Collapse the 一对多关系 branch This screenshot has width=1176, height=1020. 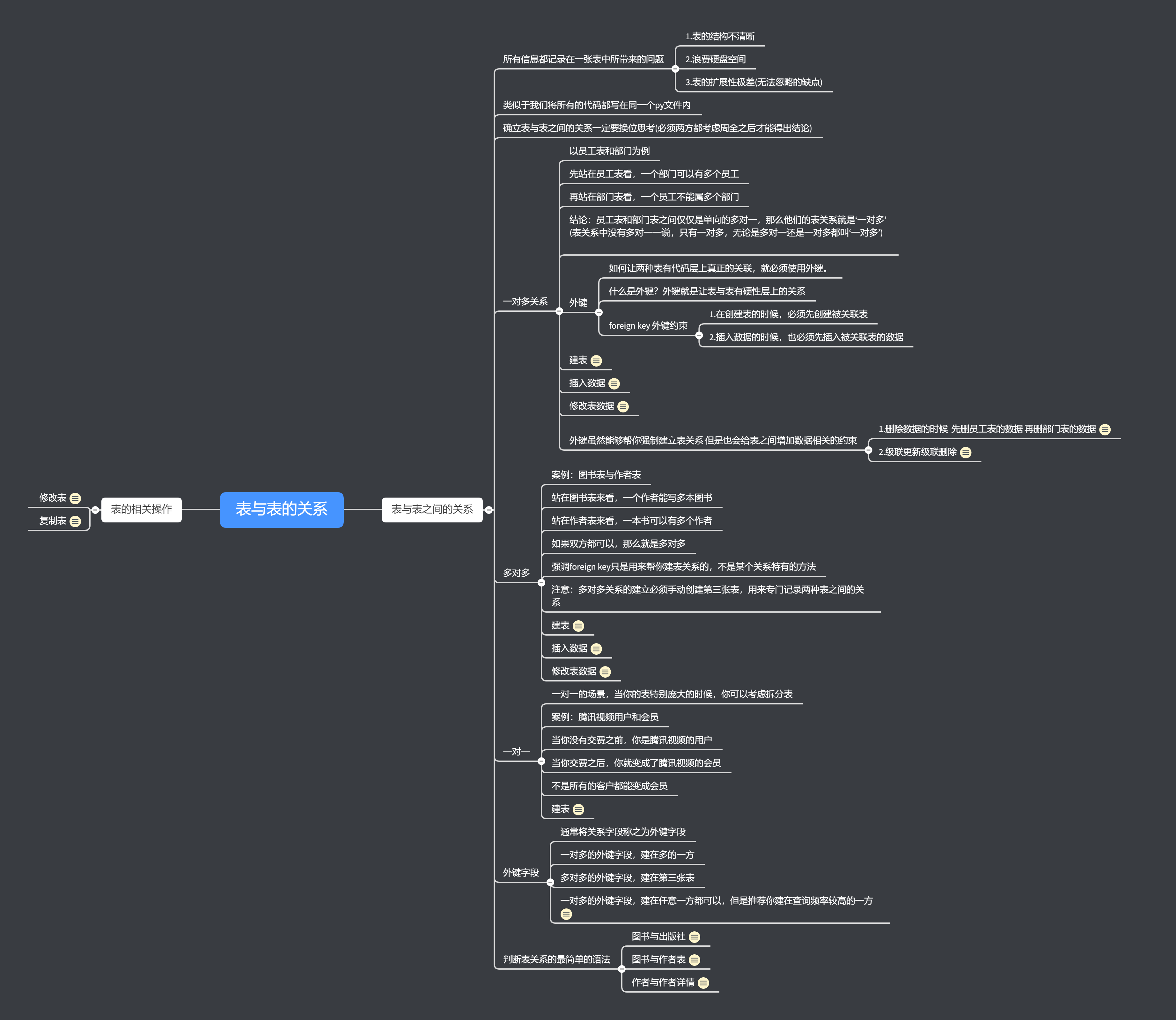click(559, 311)
